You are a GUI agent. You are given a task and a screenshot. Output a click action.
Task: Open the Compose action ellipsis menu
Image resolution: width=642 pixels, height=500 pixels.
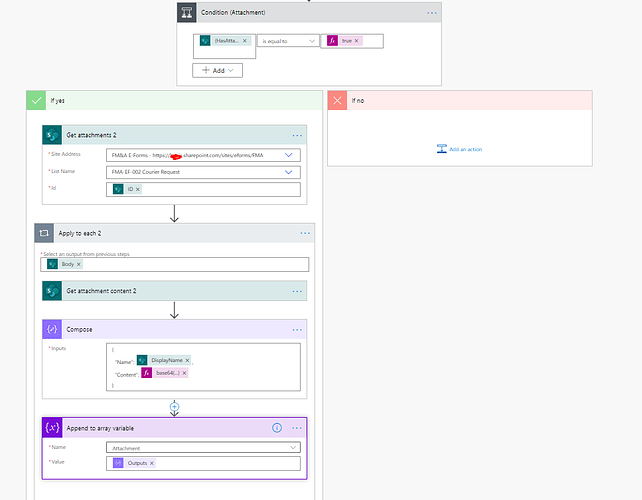coord(297,330)
